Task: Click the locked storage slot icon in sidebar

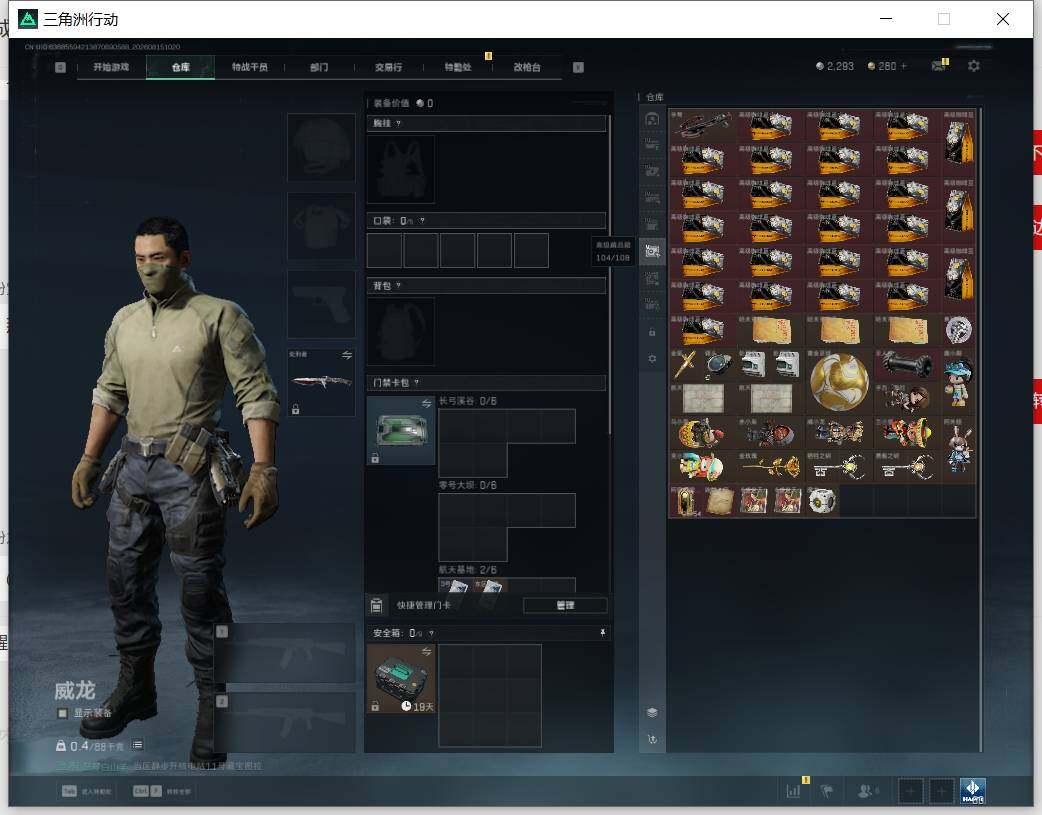Action: tap(652, 332)
